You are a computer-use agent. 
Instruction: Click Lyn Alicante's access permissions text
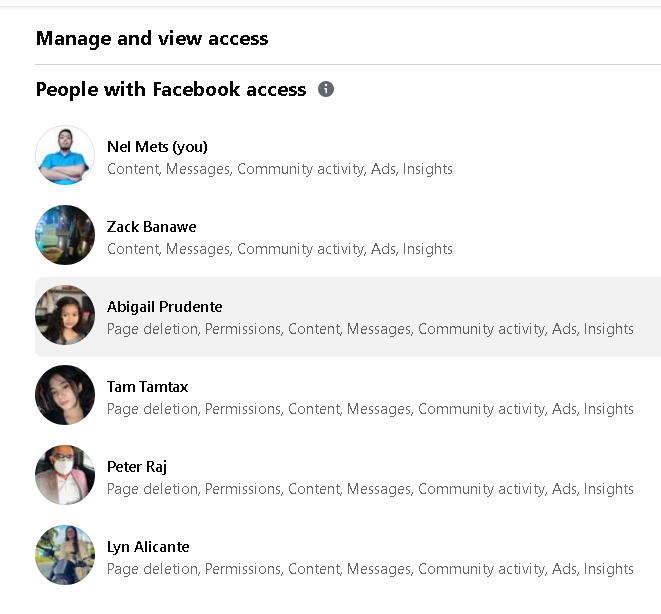370,569
